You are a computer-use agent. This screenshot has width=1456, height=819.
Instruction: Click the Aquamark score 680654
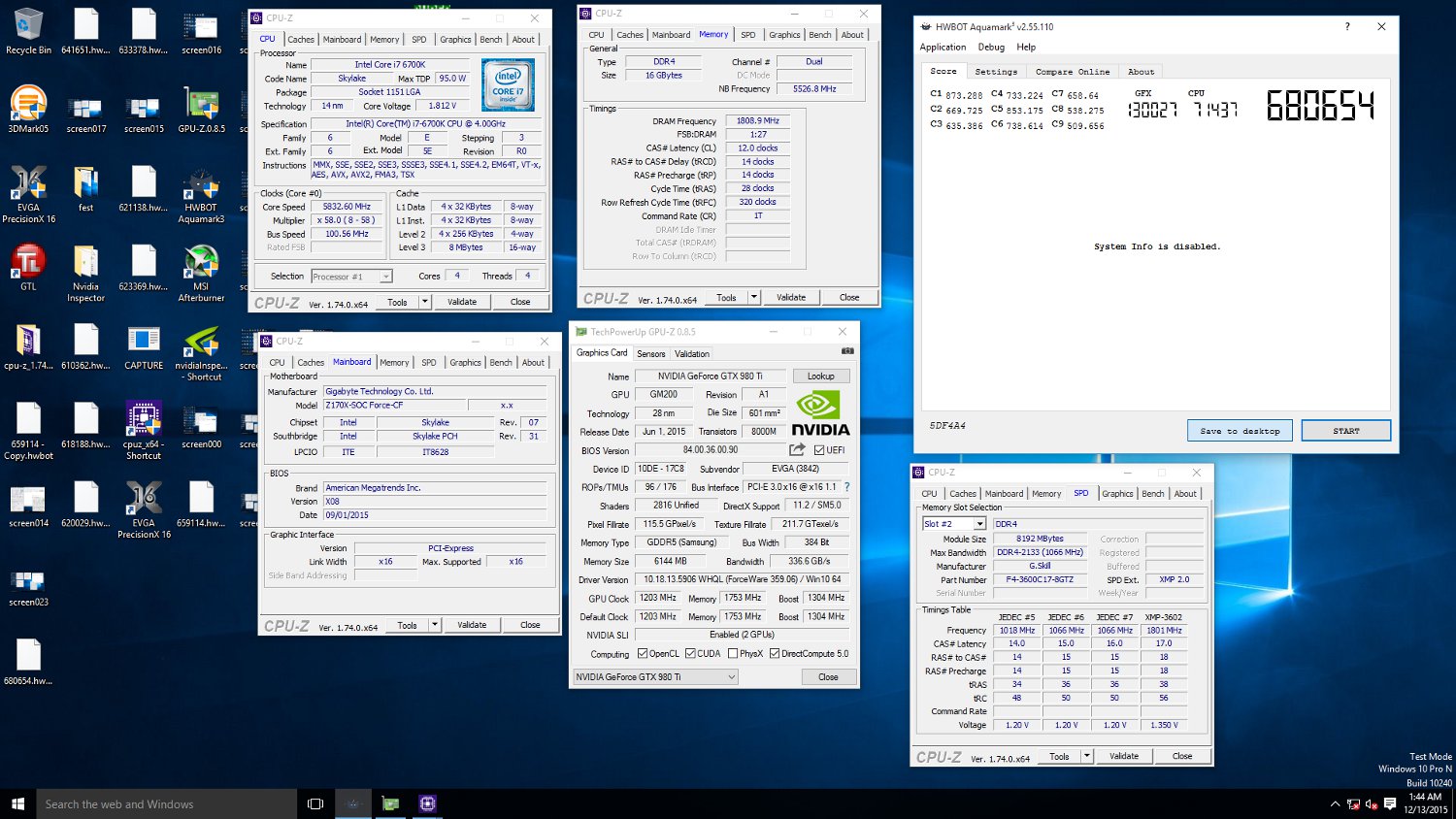[x=1321, y=104]
